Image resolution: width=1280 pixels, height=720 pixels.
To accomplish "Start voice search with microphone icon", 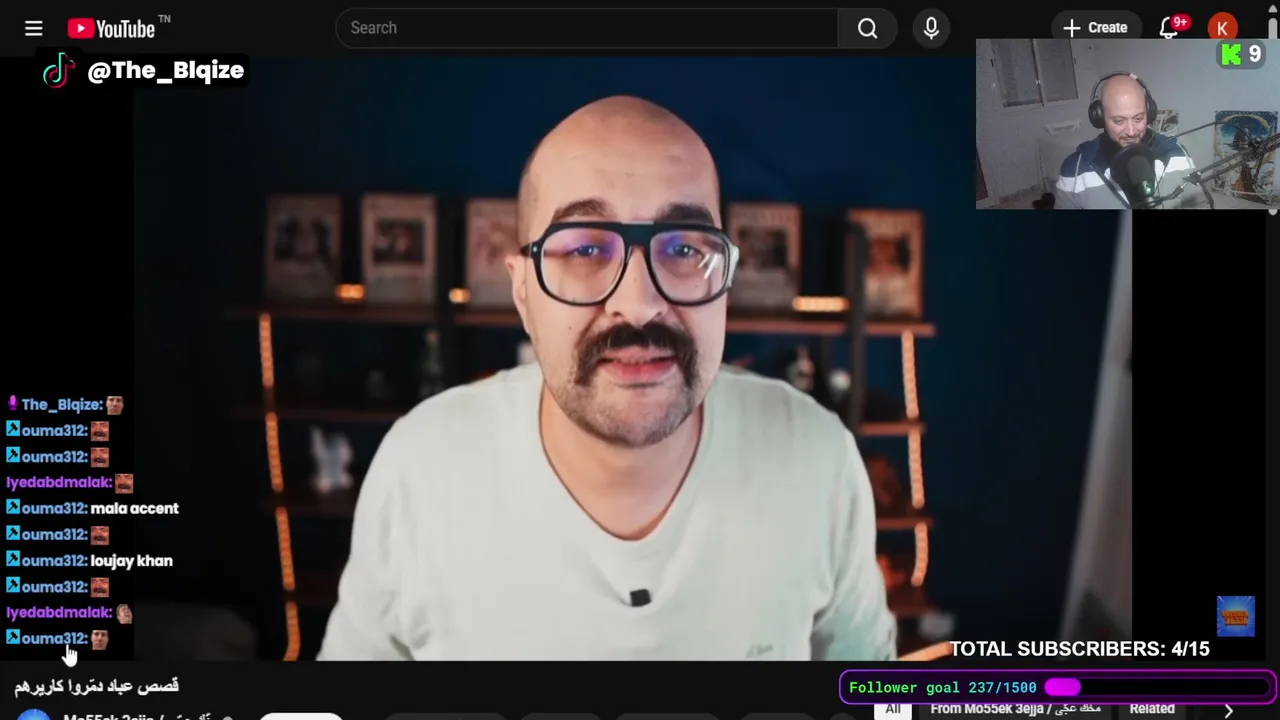I will (931, 28).
